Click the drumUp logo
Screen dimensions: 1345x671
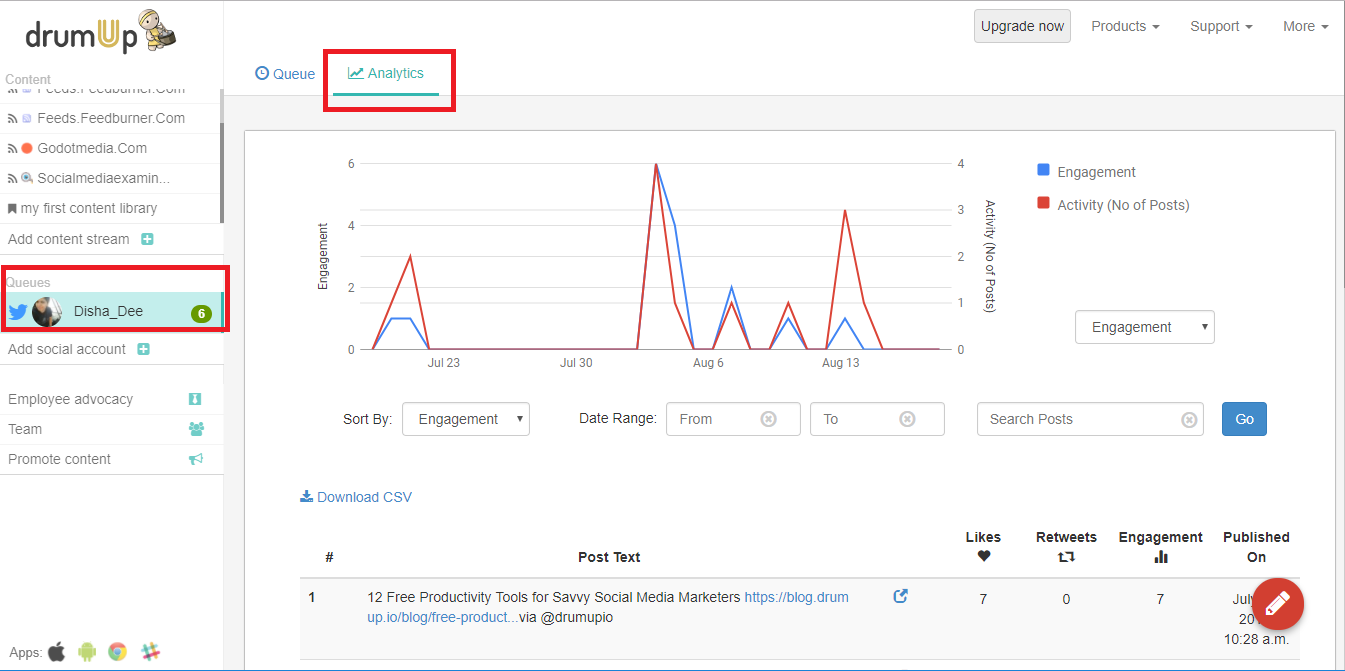coord(102,32)
